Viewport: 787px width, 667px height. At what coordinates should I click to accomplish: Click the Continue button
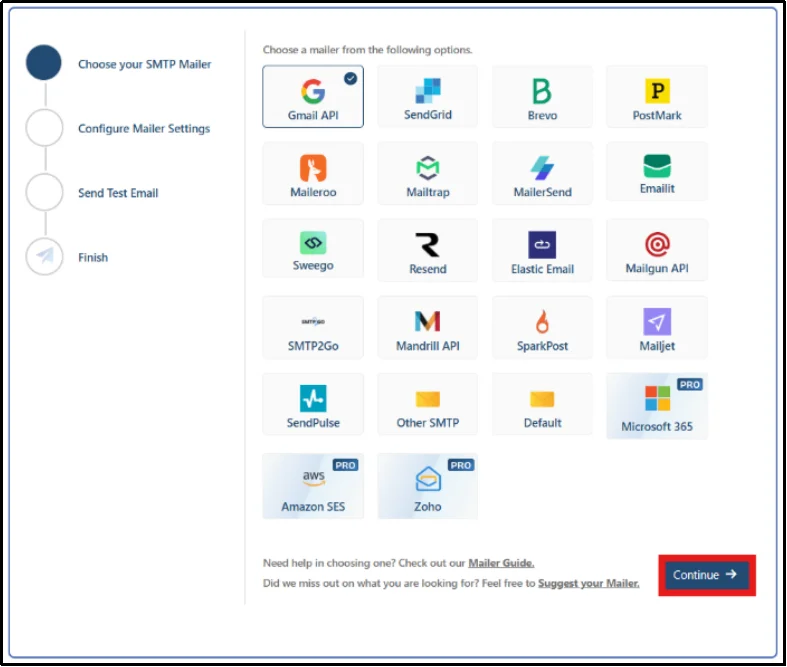(707, 575)
